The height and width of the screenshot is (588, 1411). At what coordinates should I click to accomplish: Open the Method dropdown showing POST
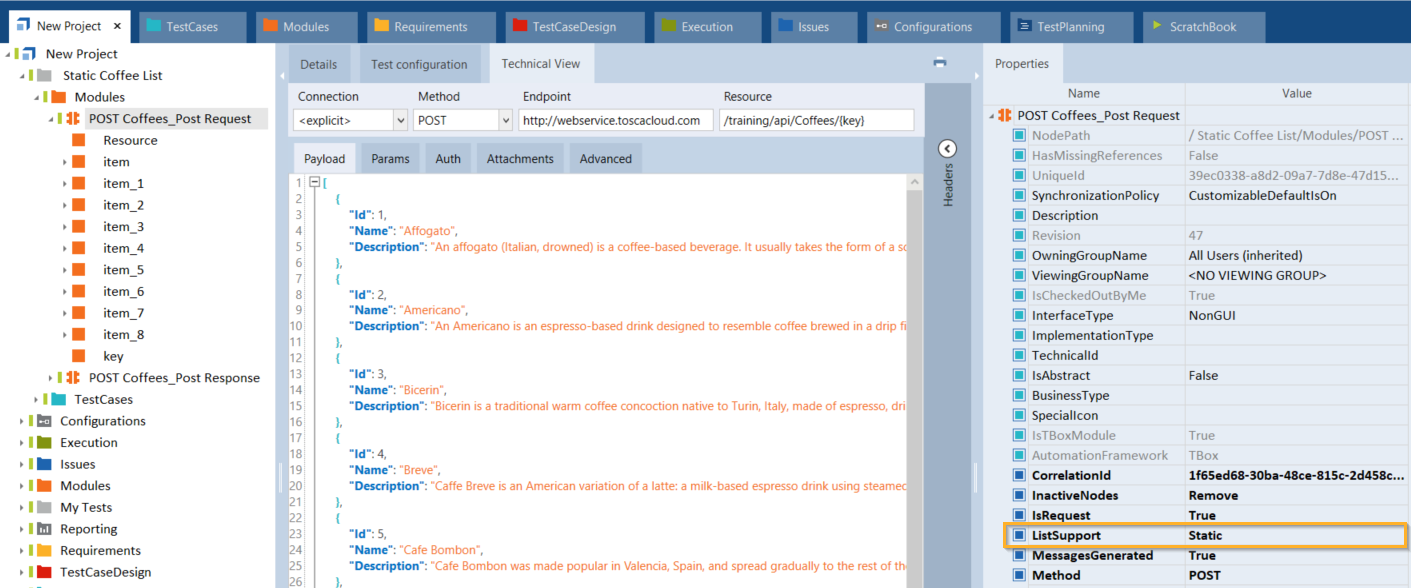point(462,121)
